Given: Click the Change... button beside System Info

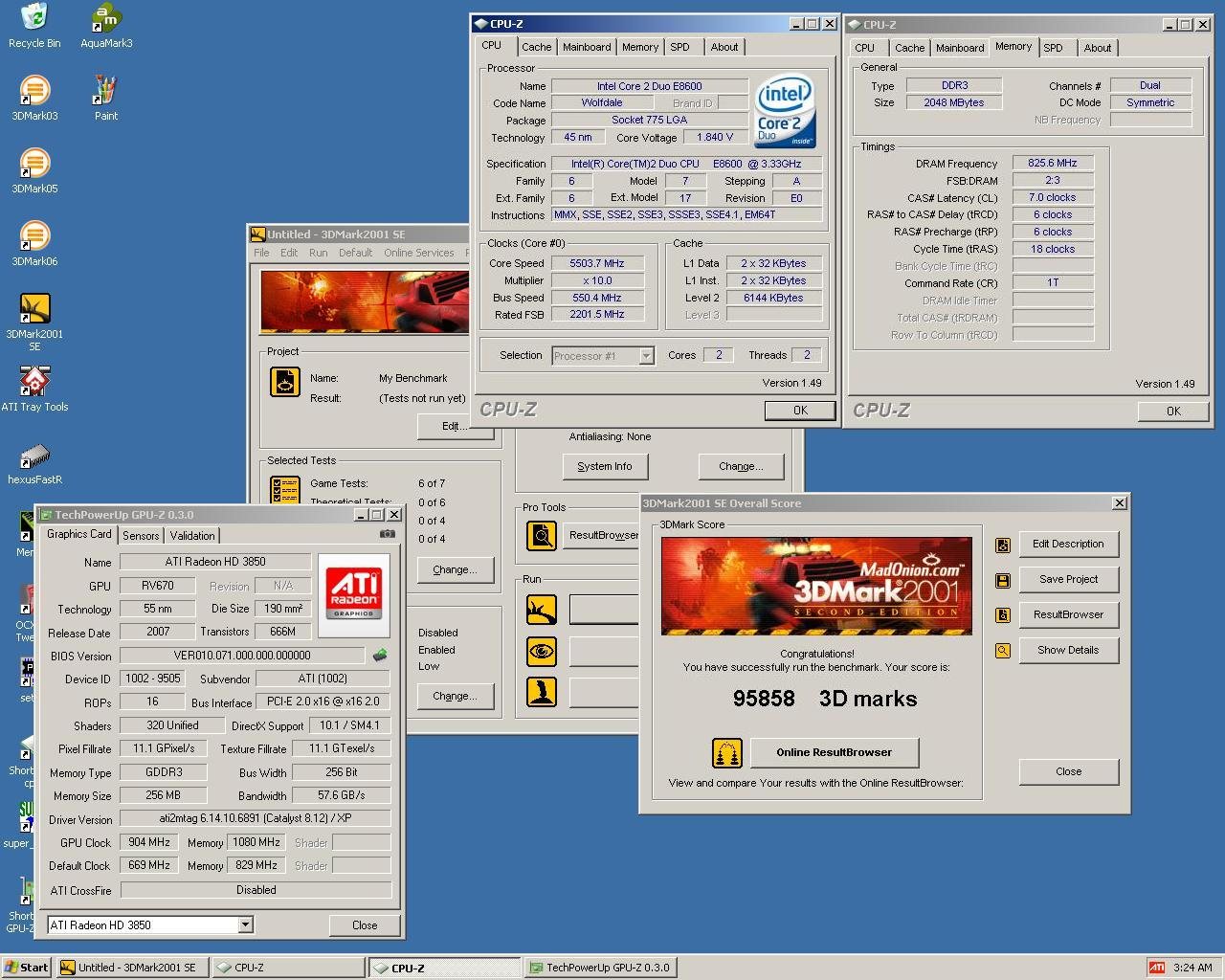Looking at the screenshot, I should (742, 466).
